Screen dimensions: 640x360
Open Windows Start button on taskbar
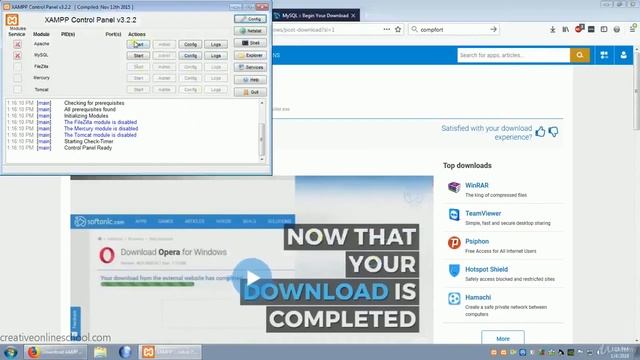click(11, 352)
